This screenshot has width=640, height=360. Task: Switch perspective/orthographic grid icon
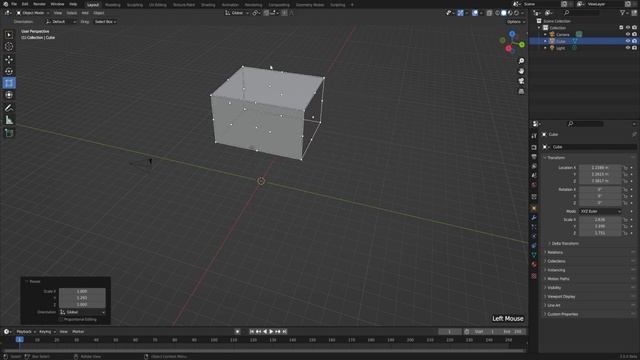coord(521,91)
